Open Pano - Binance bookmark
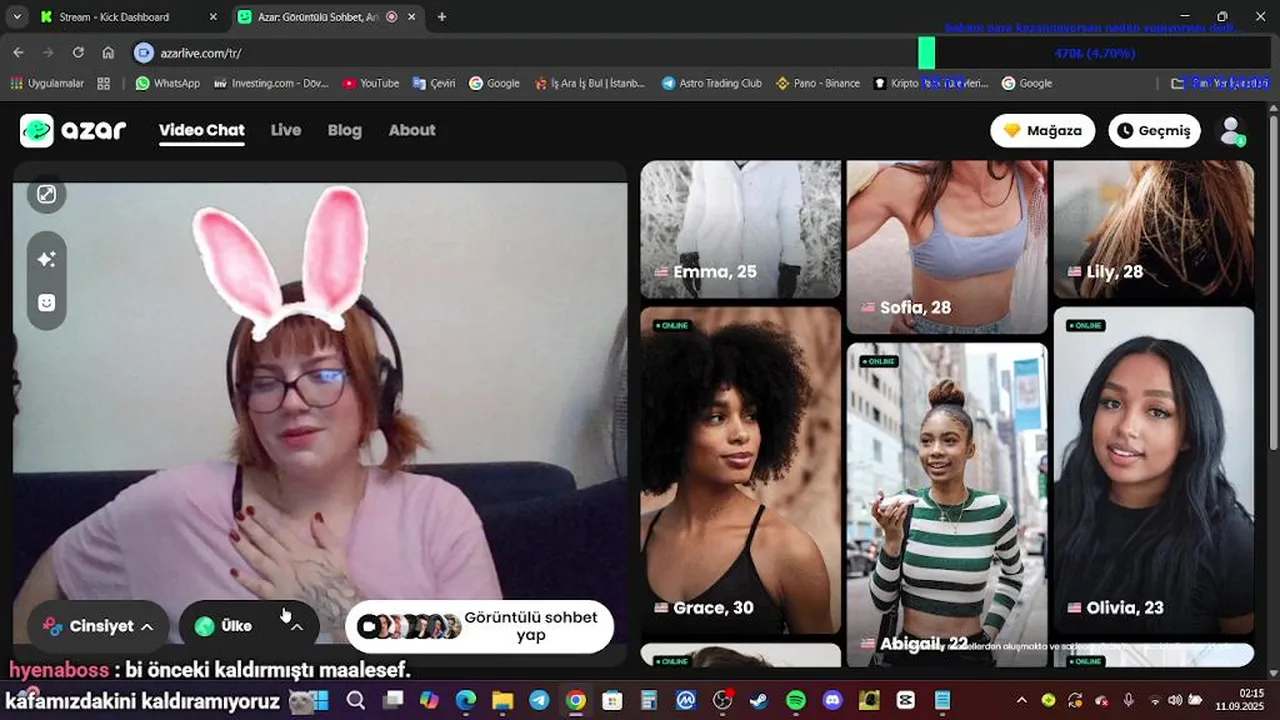1280x720 pixels. point(818,84)
